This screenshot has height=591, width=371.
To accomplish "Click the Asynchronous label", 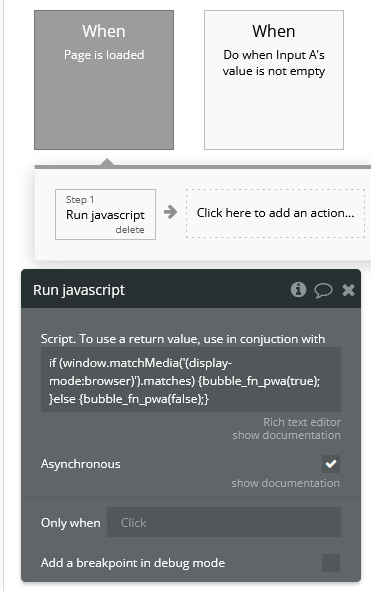I will pos(80,464).
